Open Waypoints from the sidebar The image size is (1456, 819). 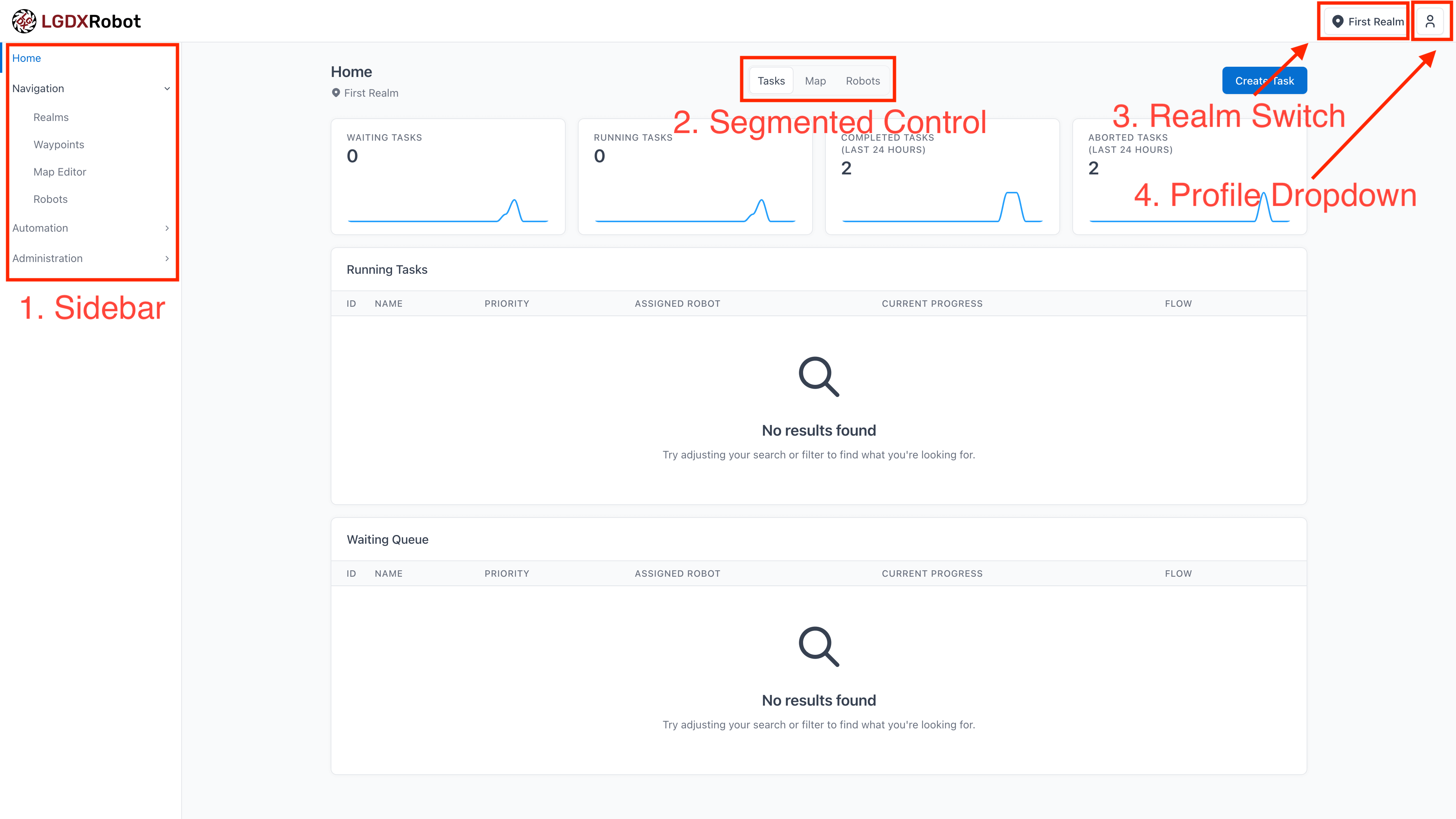pyautogui.click(x=59, y=145)
